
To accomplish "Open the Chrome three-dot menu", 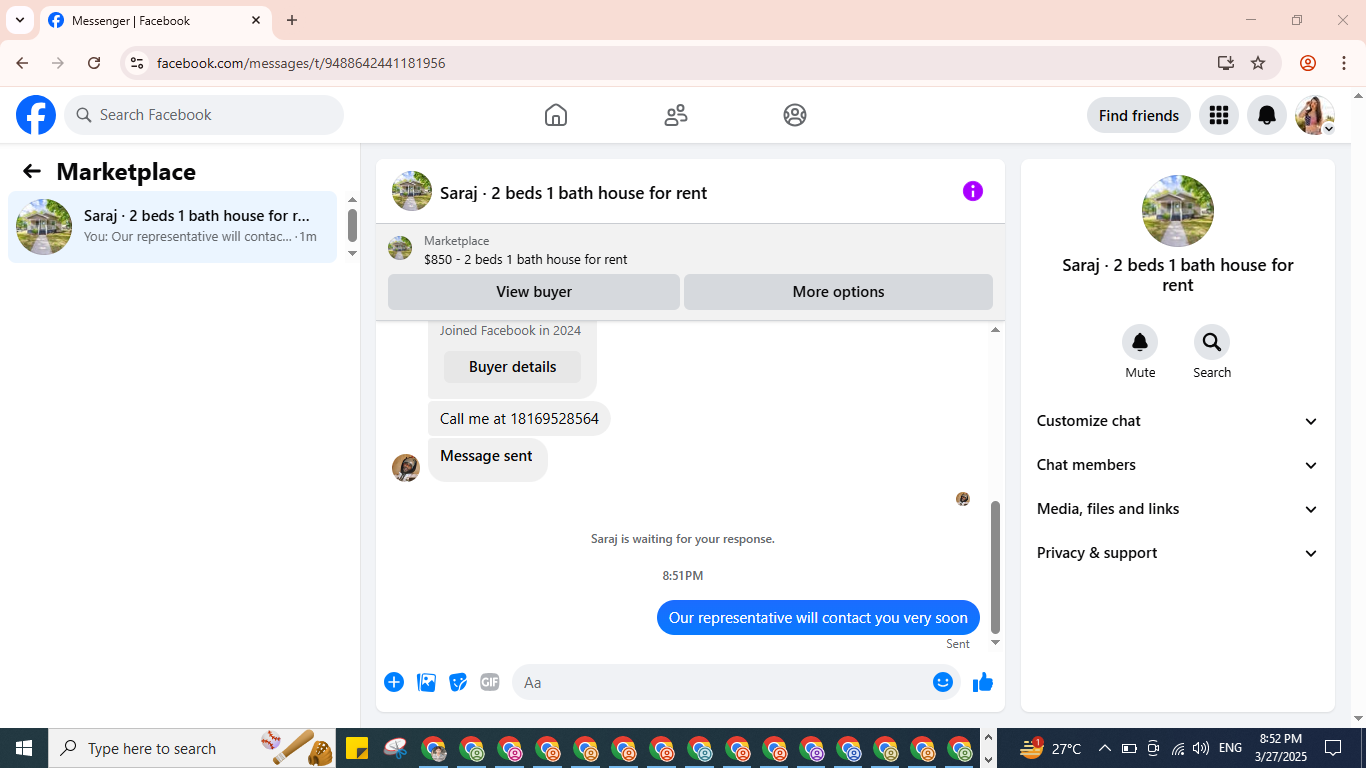I will [x=1344, y=63].
